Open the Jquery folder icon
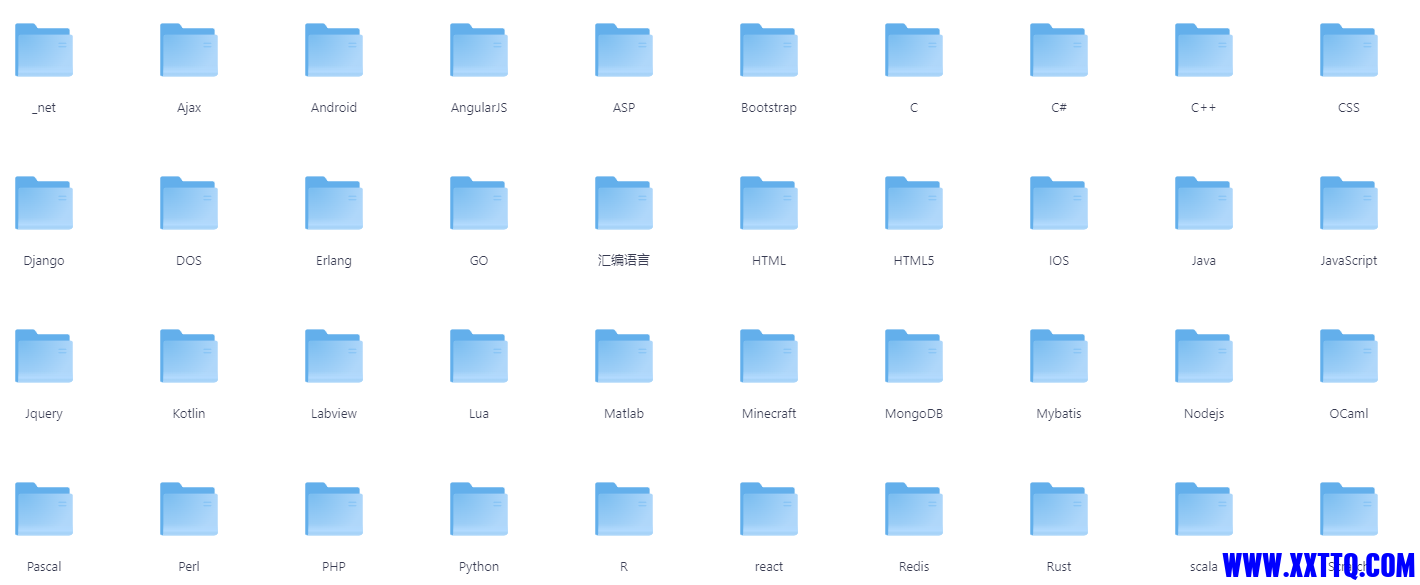Viewport: 1420px width, 585px height. (x=44, y=356)
